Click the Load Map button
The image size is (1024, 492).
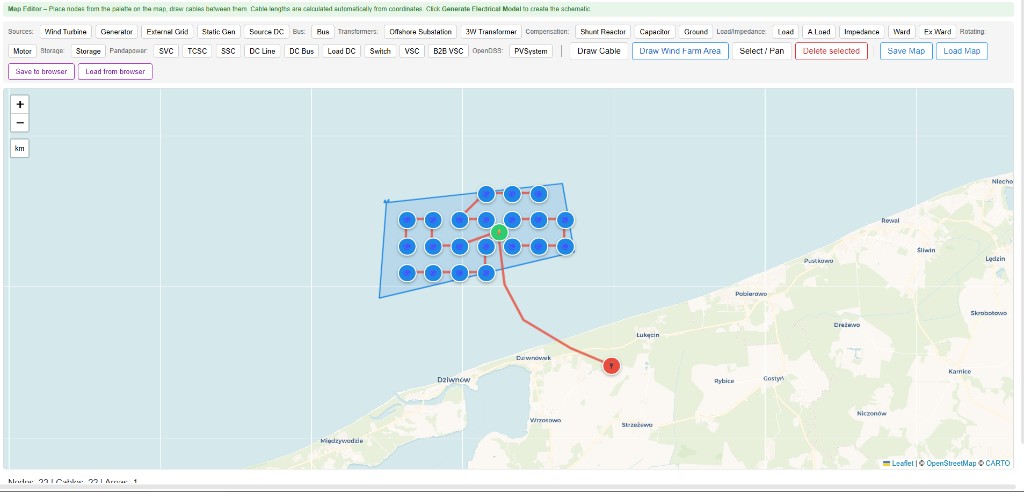coord(962,51)
